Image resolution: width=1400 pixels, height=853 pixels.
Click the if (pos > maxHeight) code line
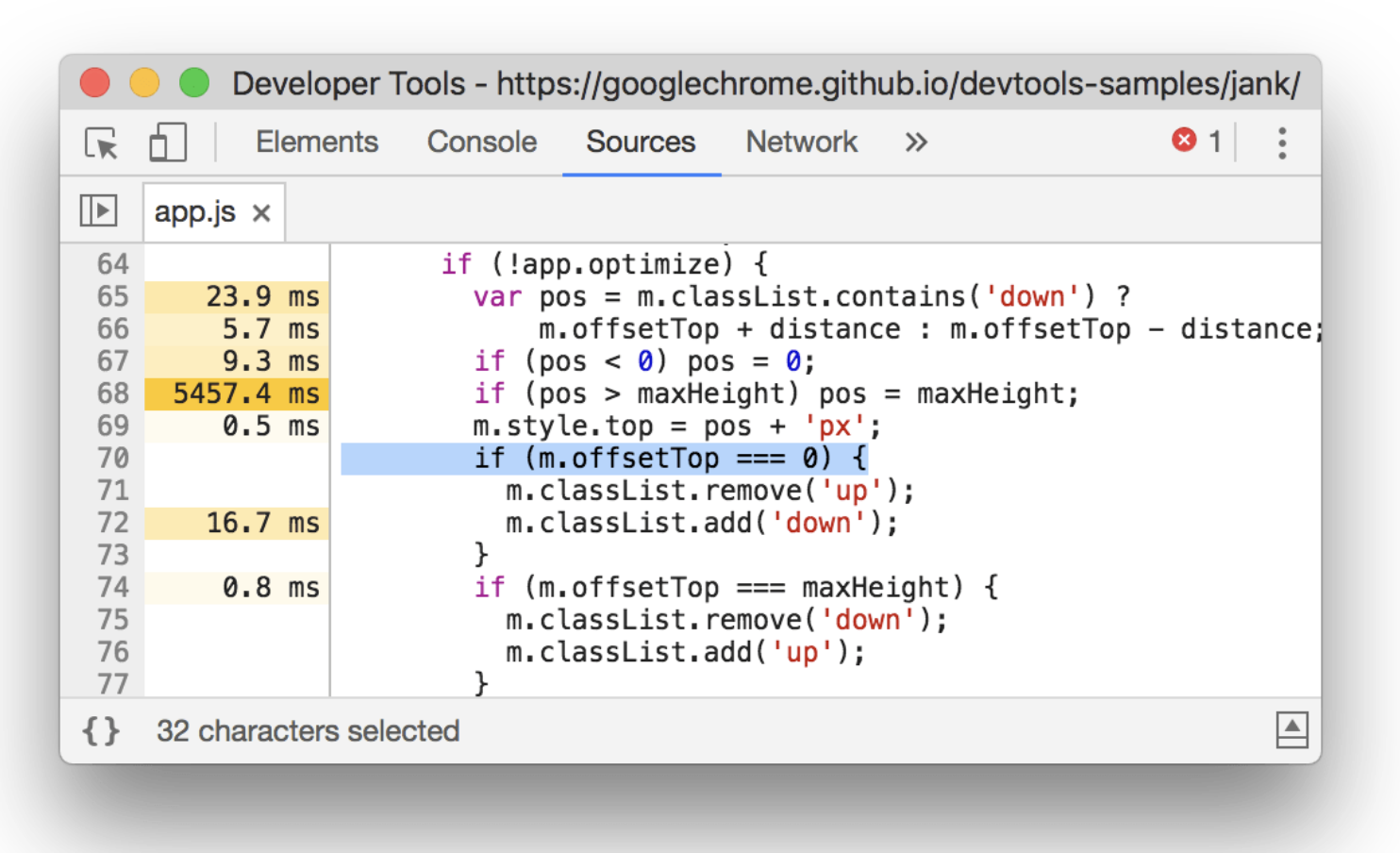coord(775,393)
